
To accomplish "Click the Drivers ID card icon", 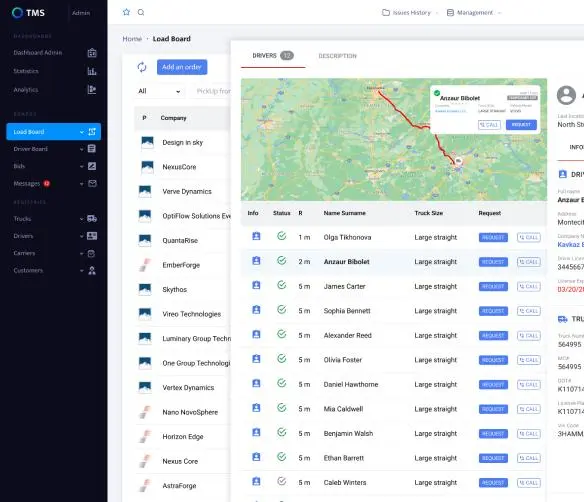I will click(92, 236).
